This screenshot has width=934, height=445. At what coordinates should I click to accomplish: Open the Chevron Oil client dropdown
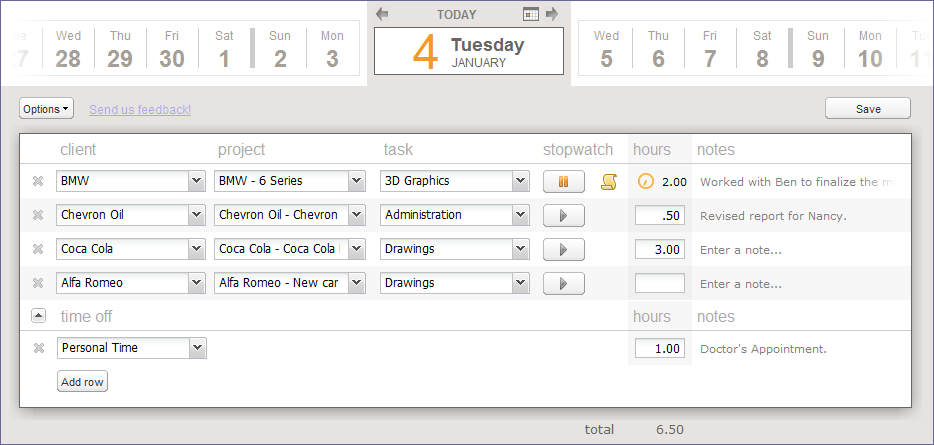coord(197,215)
